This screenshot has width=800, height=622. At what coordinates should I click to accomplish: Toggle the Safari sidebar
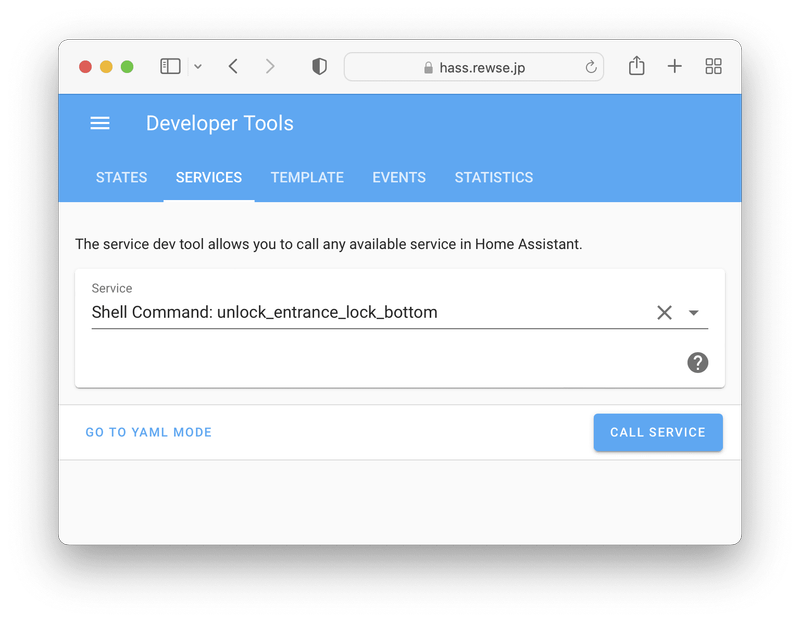[x=171, y=66]
